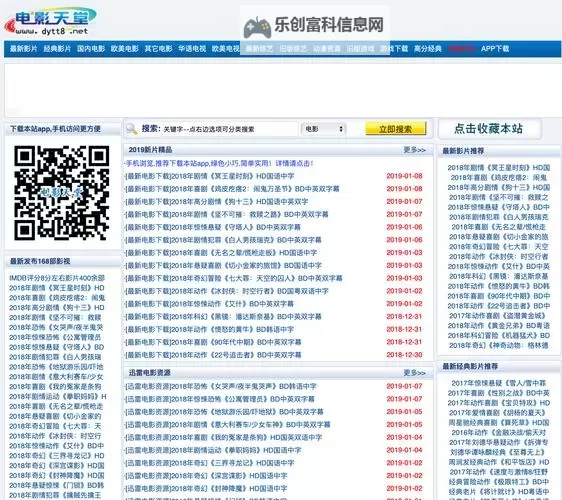562x500 pixels.
Task: Click the 最新发布168部影视 heading
Action: 40,261
